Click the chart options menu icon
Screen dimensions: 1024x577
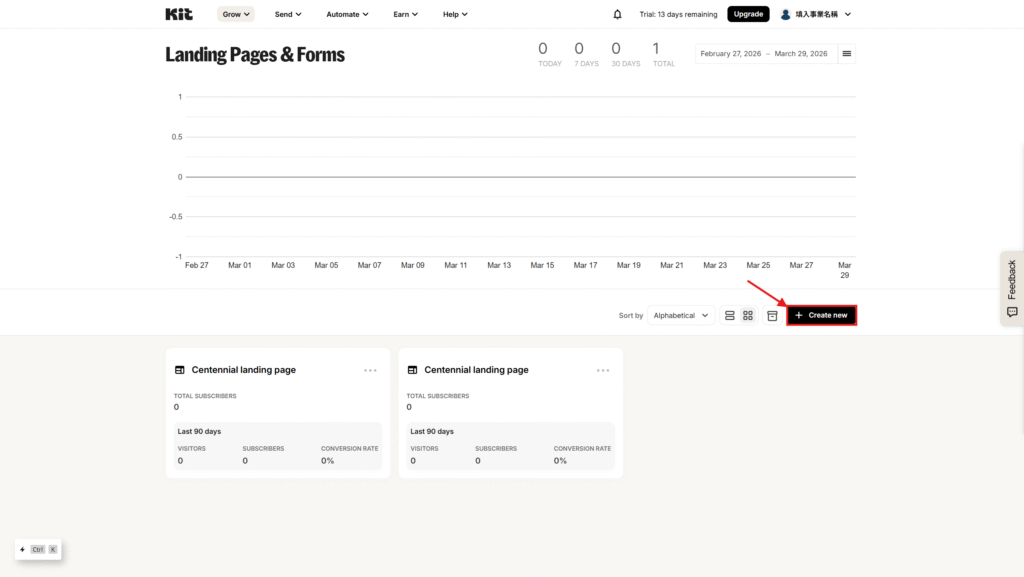point(847,54)
